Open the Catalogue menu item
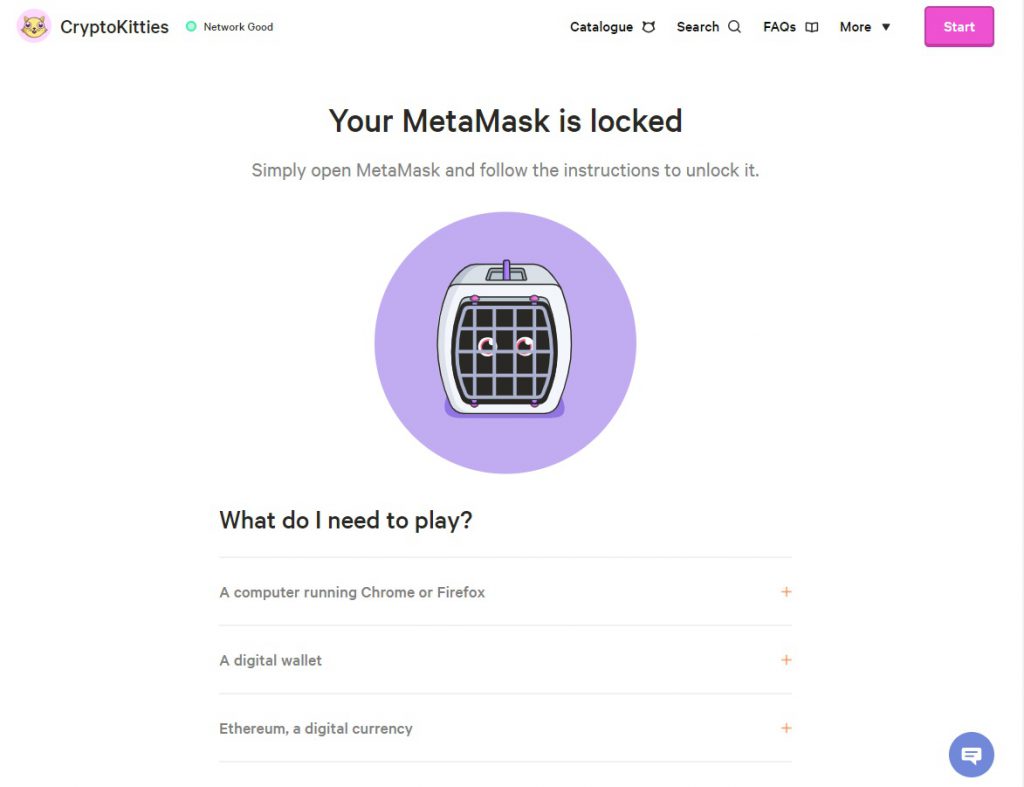Viewport: 1024px width, 787px height. tap(601, 27)
